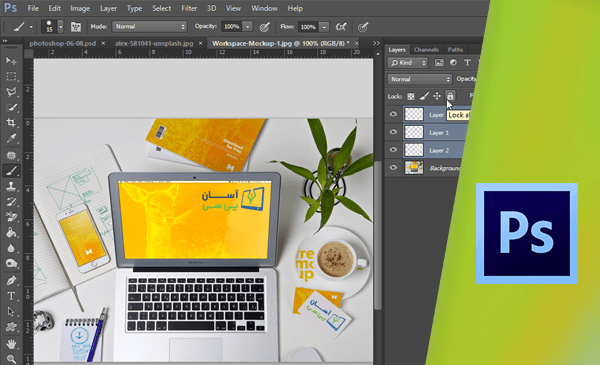Select the Clone Stamp tool
Viewport: 600px width, 365px height.
(x=11, y=186)
